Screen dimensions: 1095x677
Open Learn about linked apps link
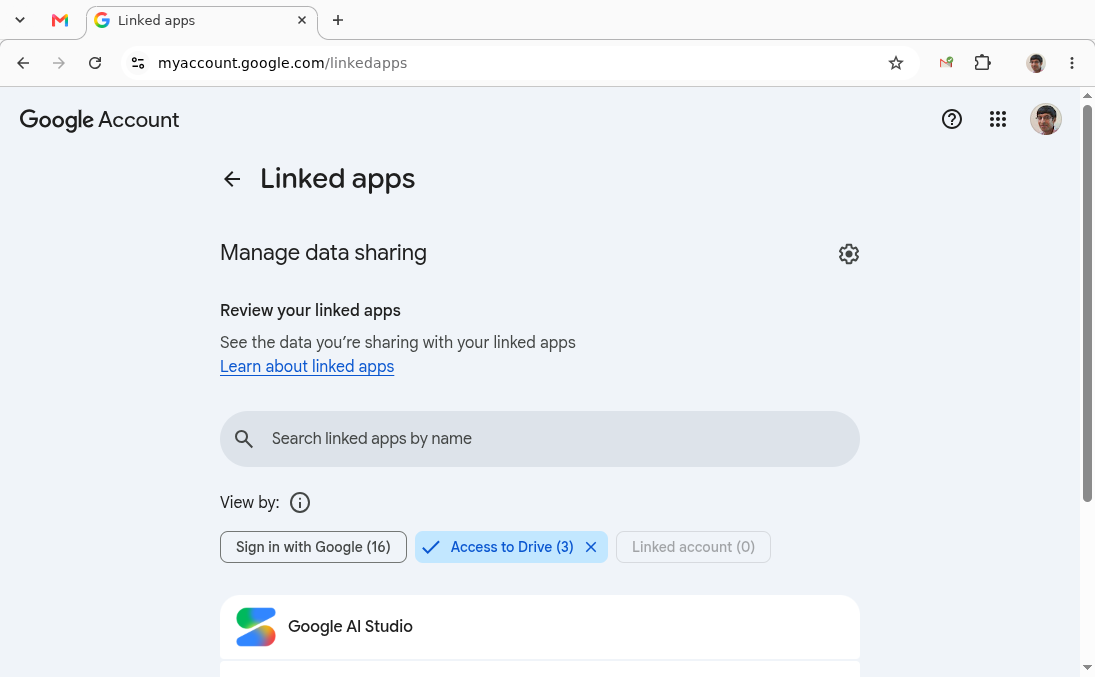tap(307, 367)
